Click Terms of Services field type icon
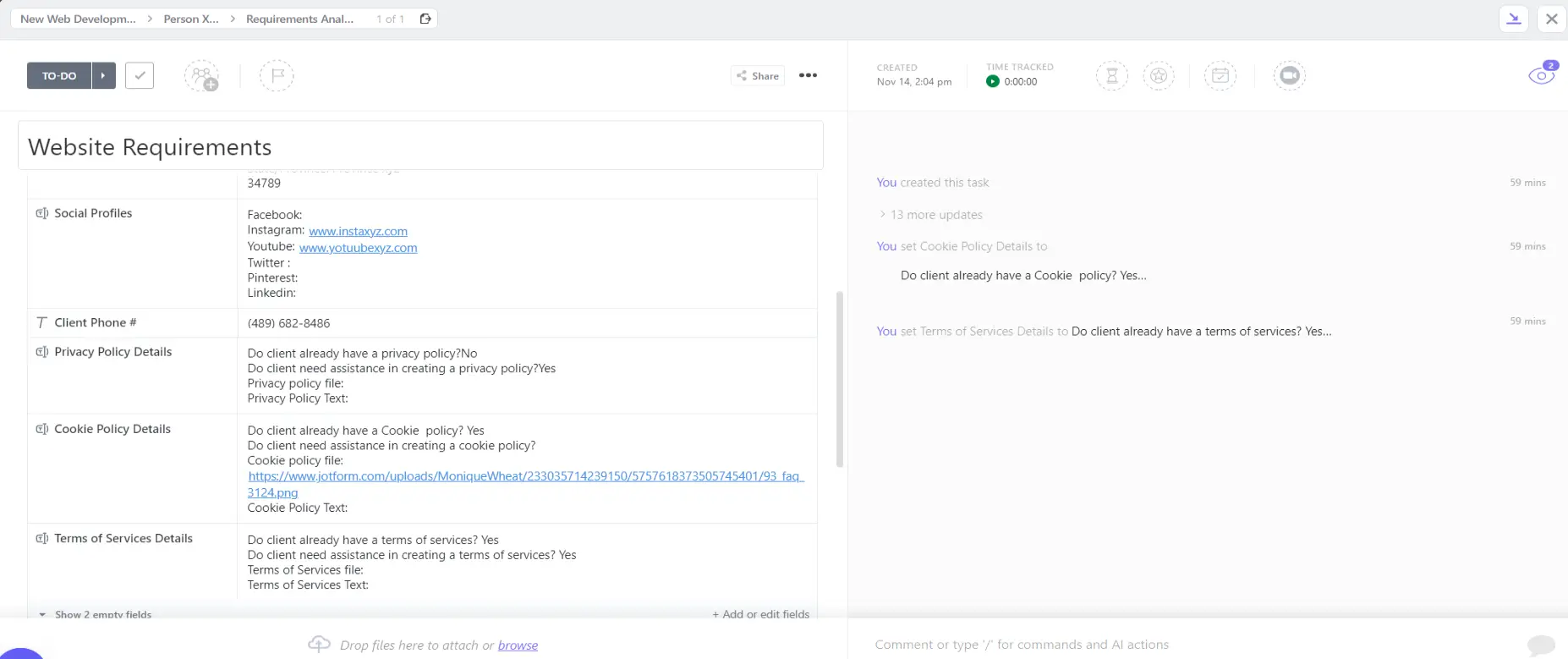 click(x=41, y=538)
